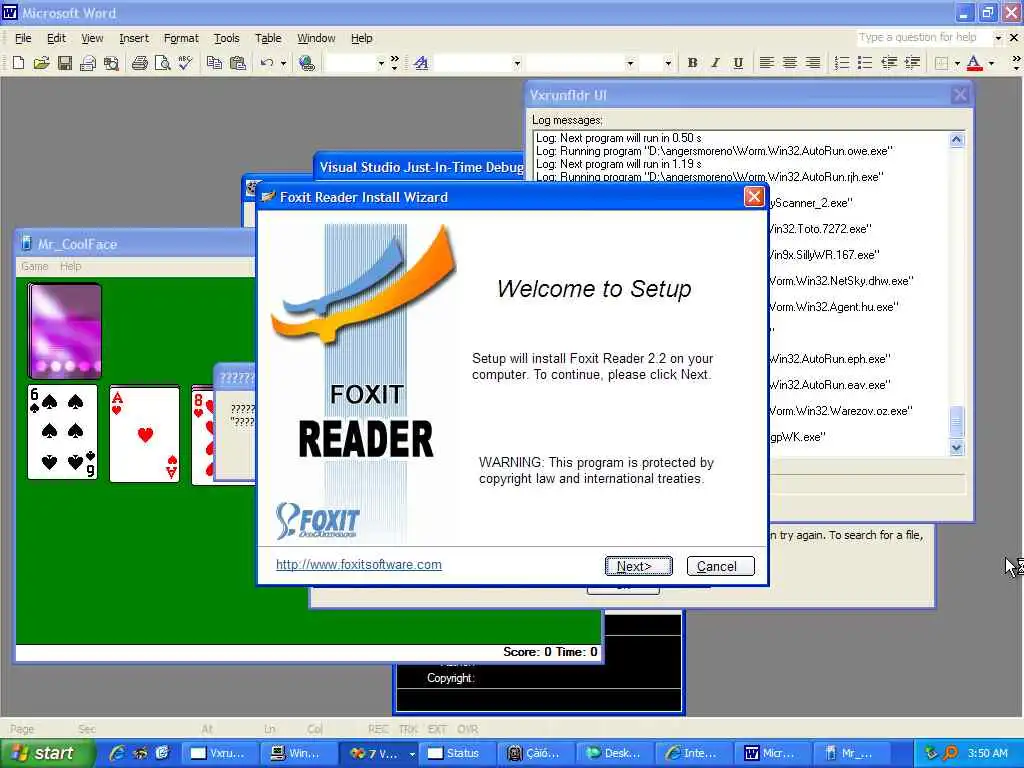This screenshot has width=1024, height=768.
Task: Toggle bulleted list formatting
Action: (x=865, y=63)
